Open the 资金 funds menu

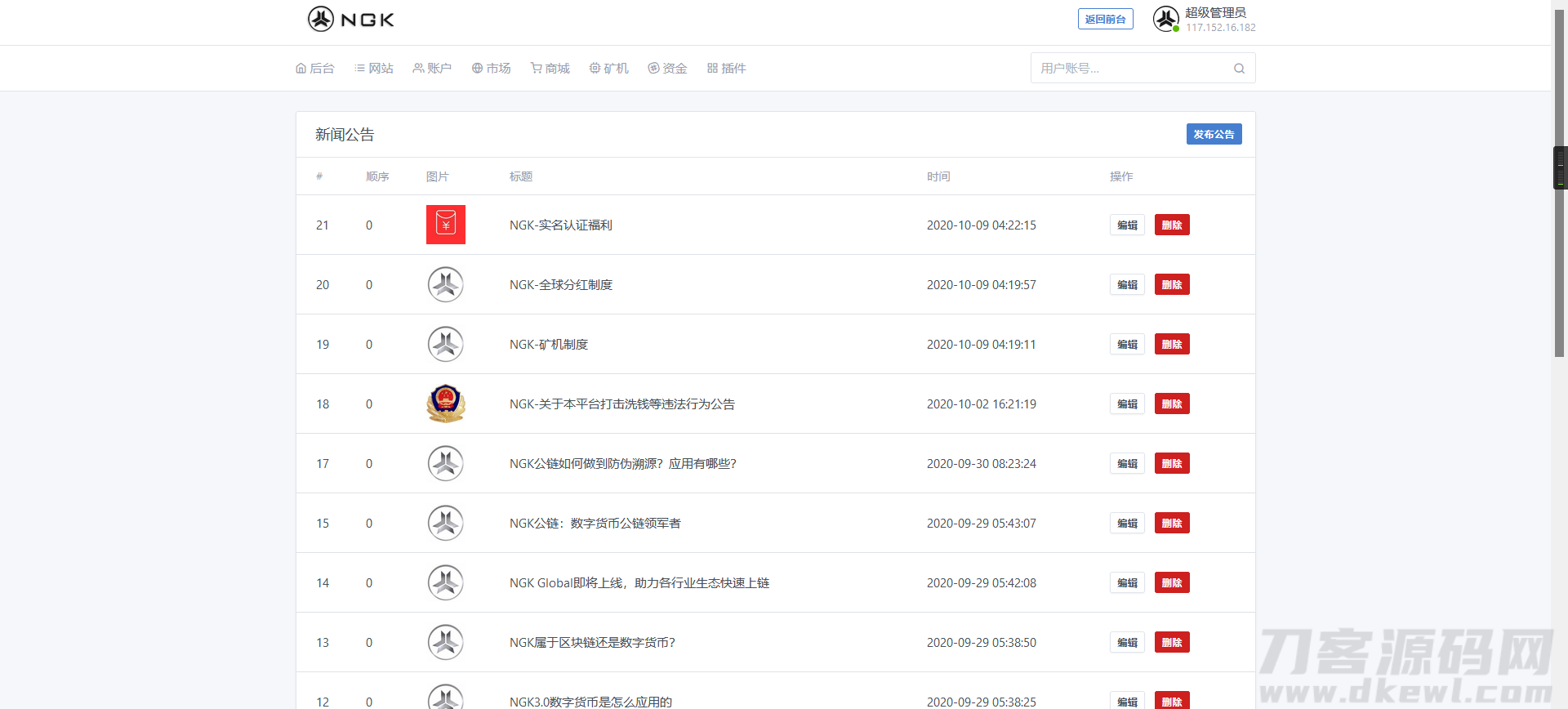click(667, 69)
